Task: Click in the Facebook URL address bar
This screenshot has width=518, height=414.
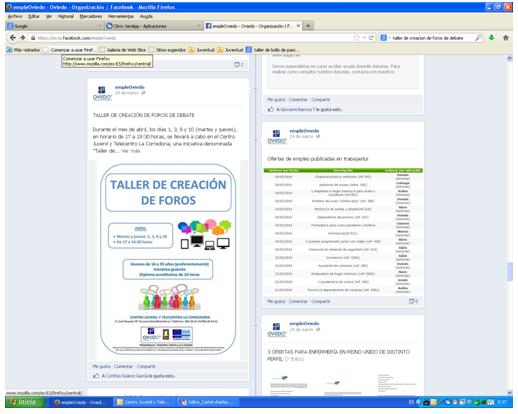Action: (193, 38)
